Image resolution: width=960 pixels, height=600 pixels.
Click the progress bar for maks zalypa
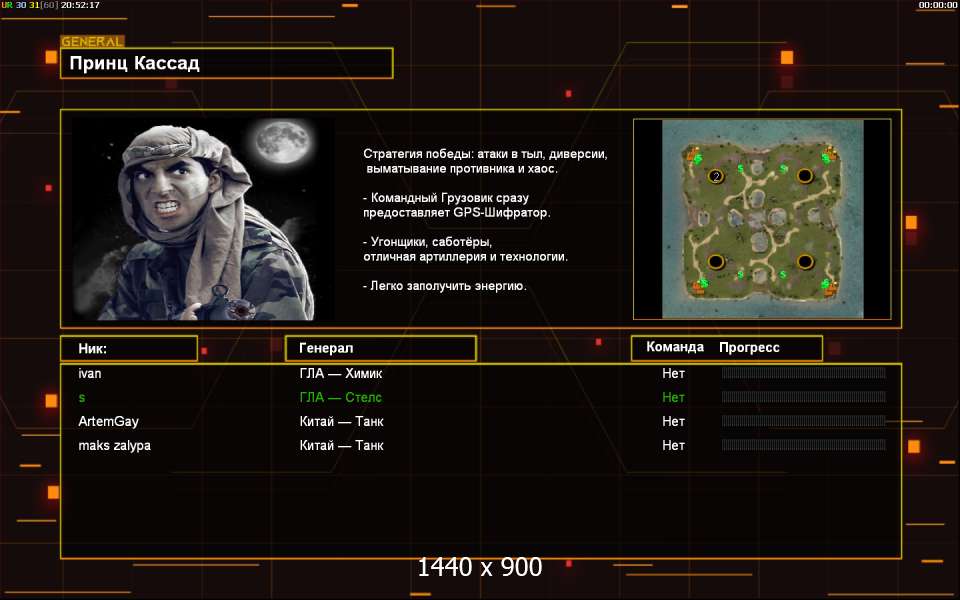(x=803, y=445)
